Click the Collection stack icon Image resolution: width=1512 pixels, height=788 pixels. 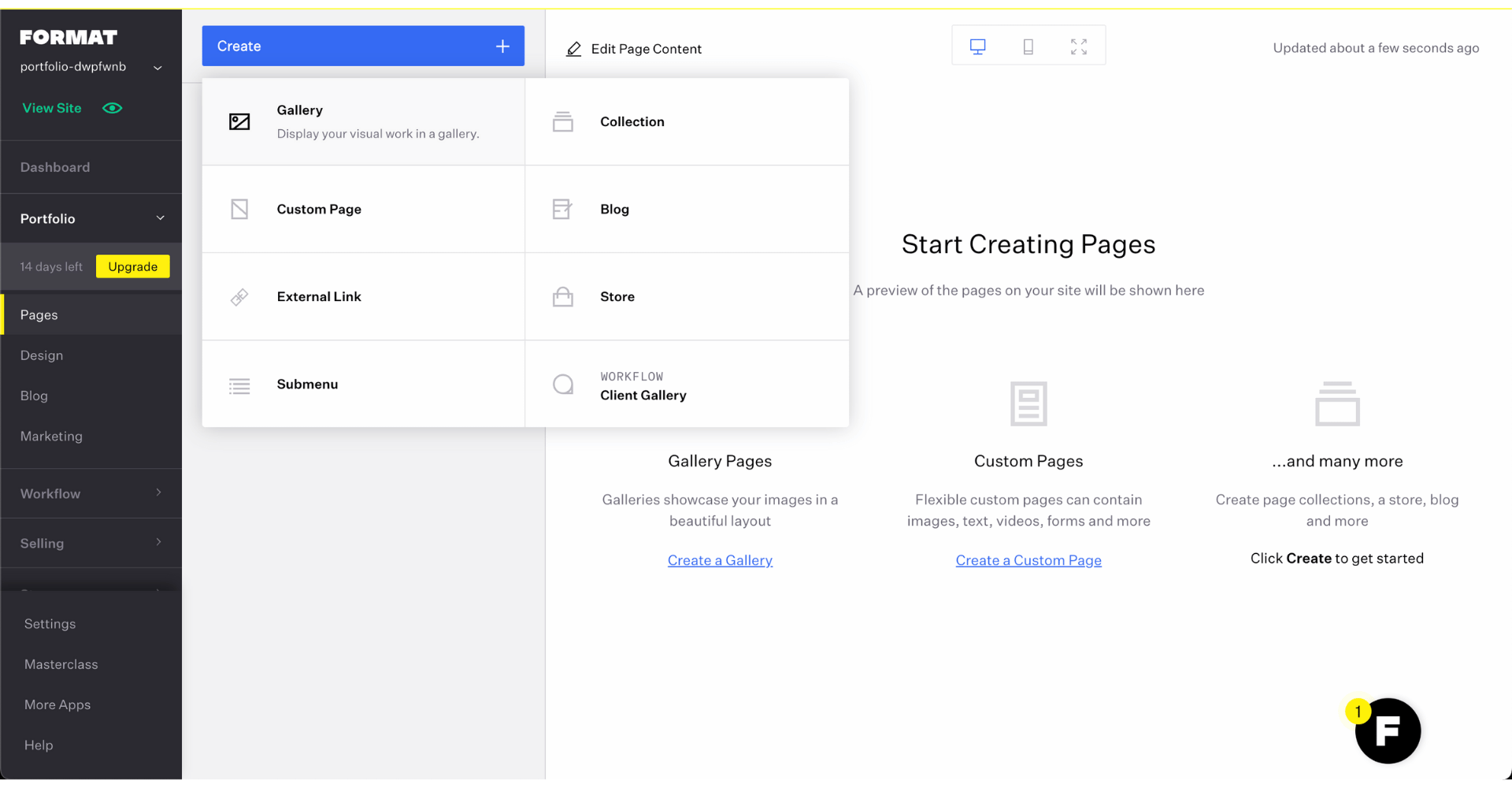coord(563,121)
